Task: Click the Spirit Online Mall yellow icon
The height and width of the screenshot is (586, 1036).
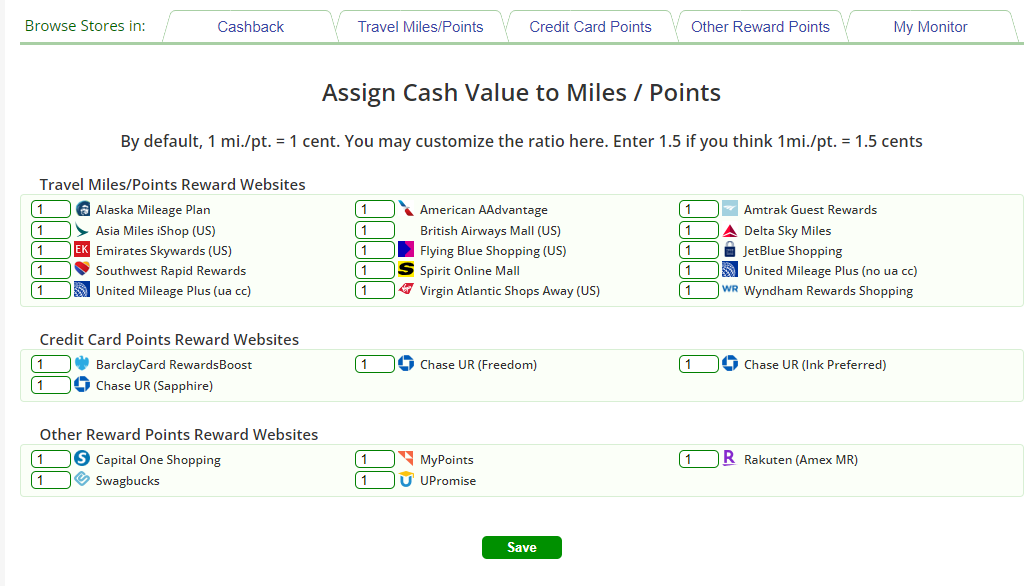Action: 406,270
